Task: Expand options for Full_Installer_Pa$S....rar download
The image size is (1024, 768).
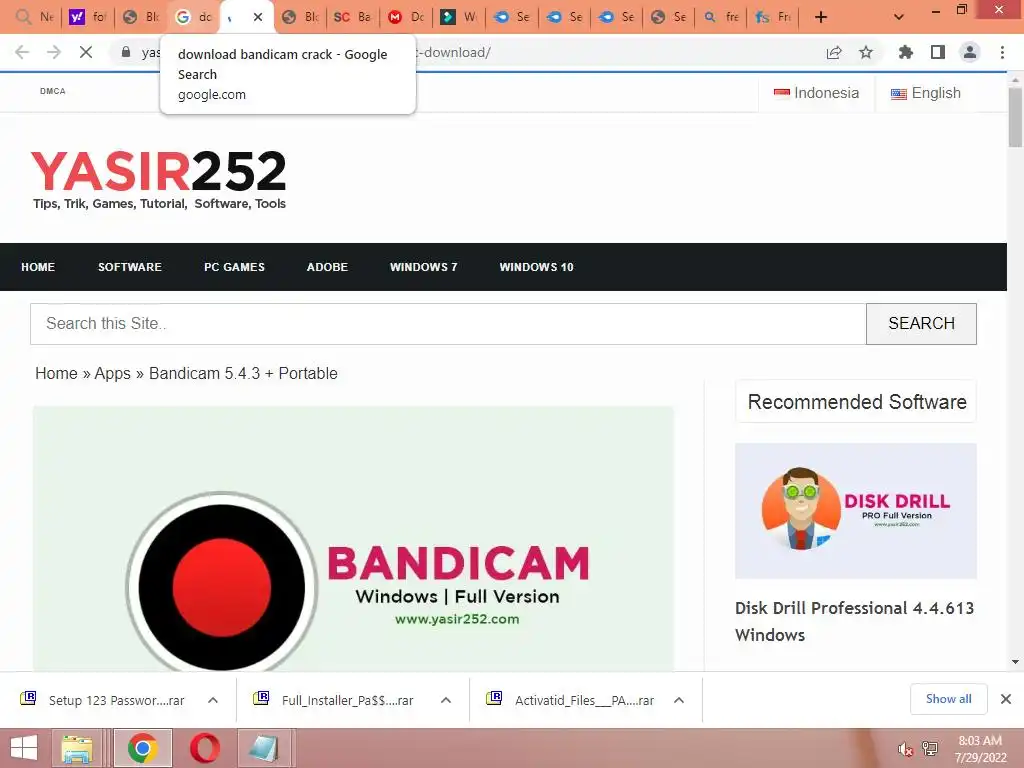Action: click(446, 700)
